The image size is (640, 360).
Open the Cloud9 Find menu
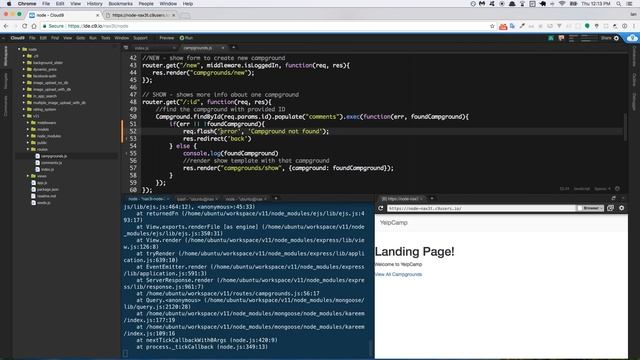pyautogui.click(x=55, y=38)
